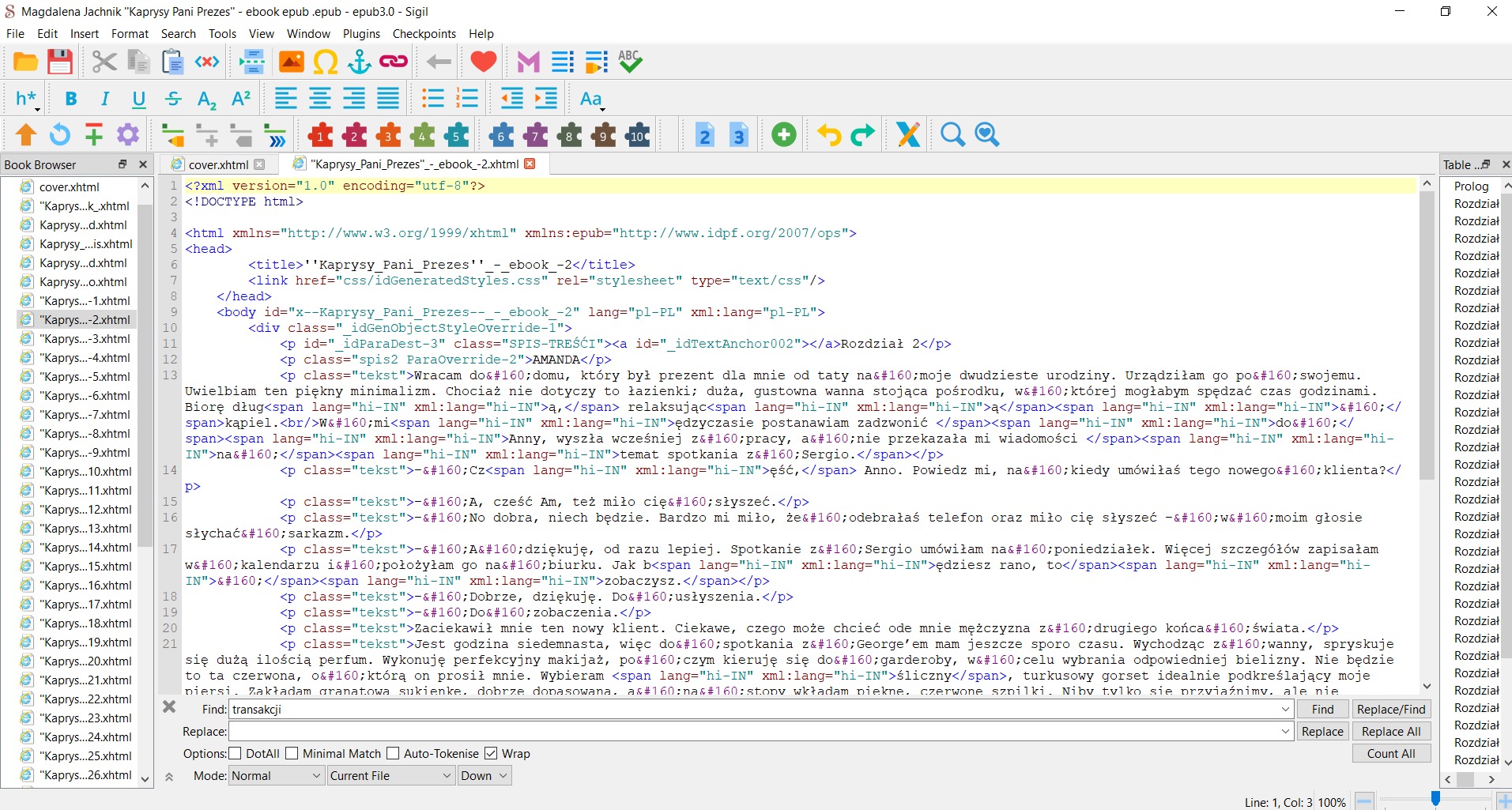1512x810 pixels.
Task: Click the Center Align toolbar icon
Action: [320, 99]
